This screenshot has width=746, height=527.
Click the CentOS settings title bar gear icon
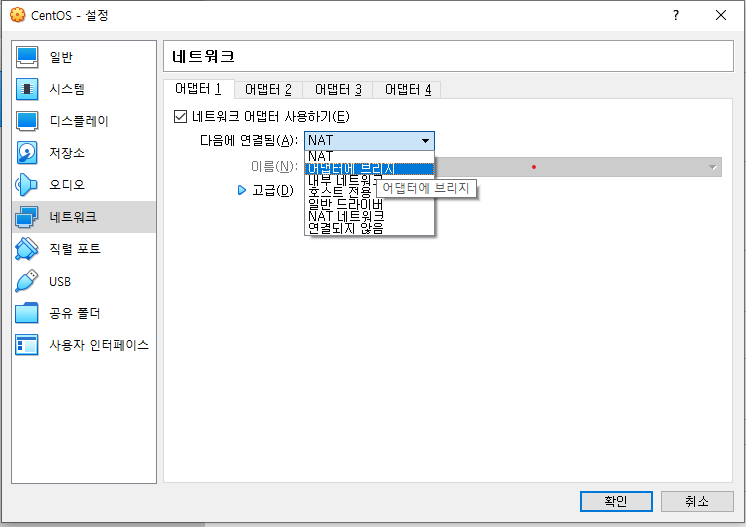click(18, 15)
